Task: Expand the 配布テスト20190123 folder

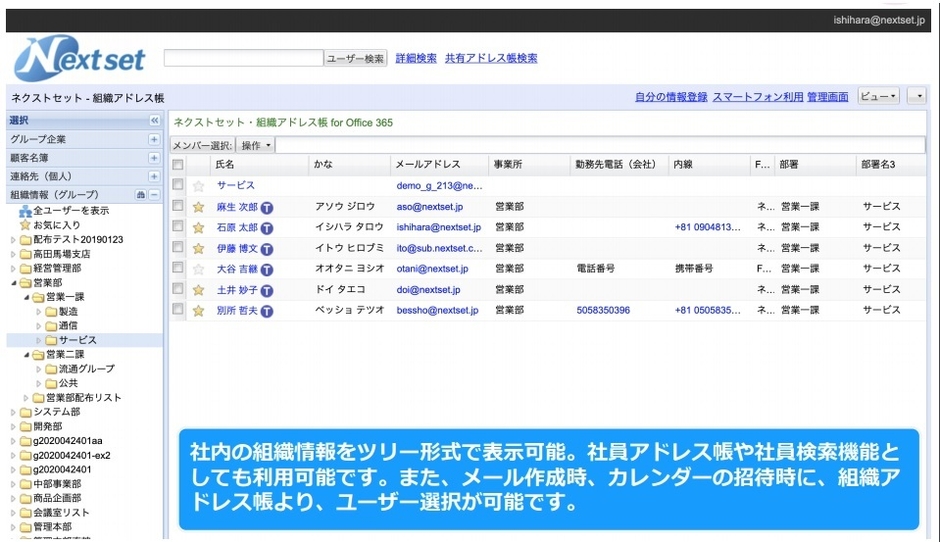Action: coord(13,240)
